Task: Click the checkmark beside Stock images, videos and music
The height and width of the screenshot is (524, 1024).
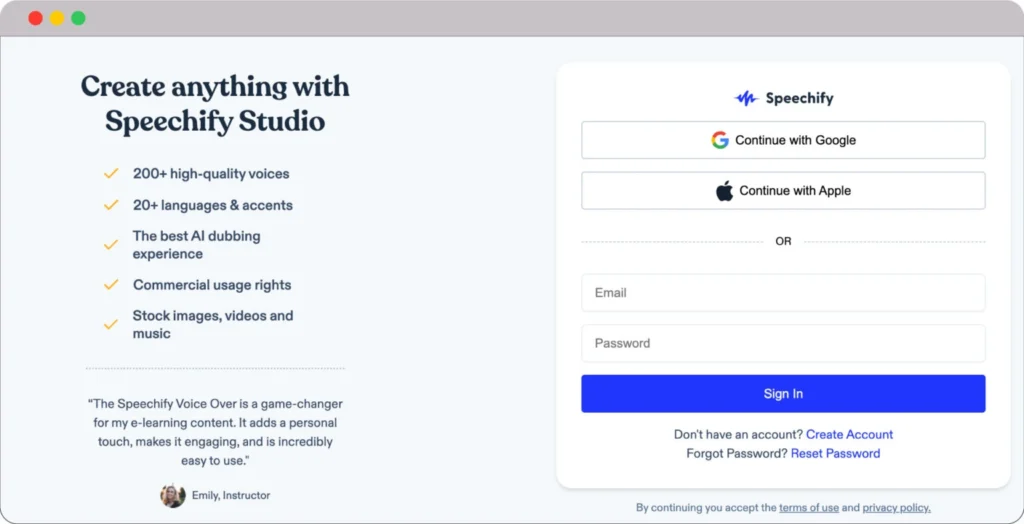Action: tap(111, 325)
